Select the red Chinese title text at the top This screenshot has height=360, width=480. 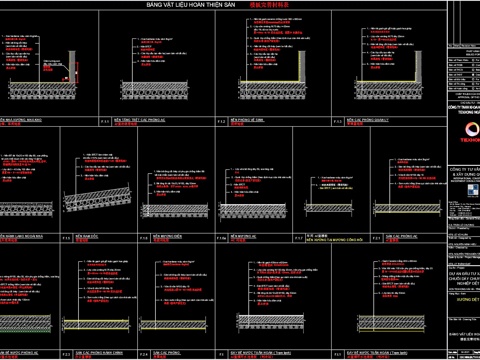coord(269,5)
